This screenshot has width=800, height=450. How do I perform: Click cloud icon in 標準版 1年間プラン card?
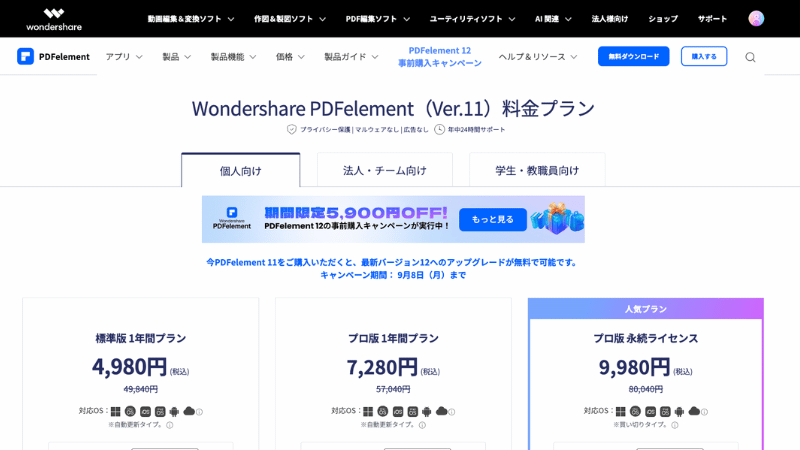coord(189,411)
